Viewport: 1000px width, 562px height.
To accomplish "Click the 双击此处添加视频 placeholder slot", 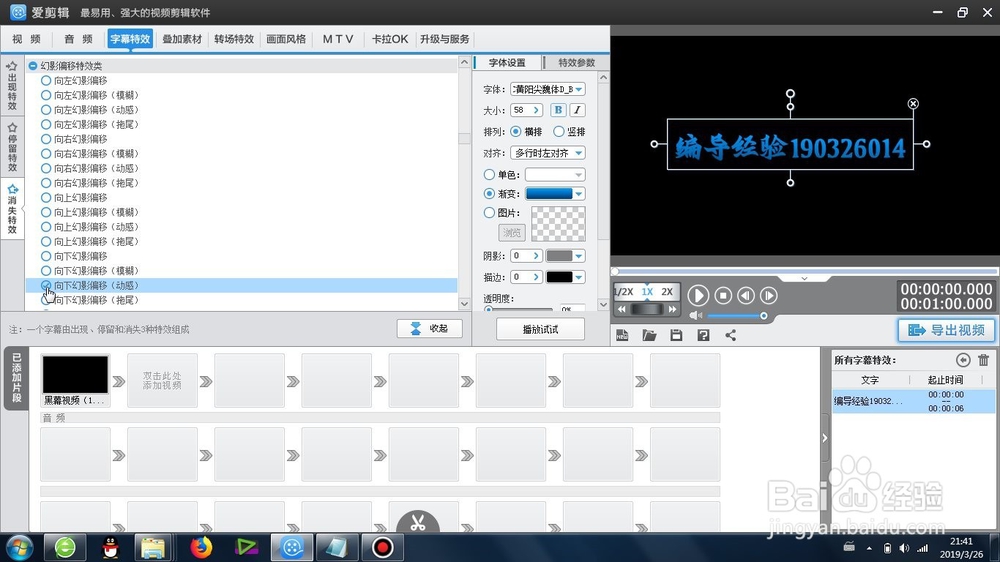I will tap(162, 381).
